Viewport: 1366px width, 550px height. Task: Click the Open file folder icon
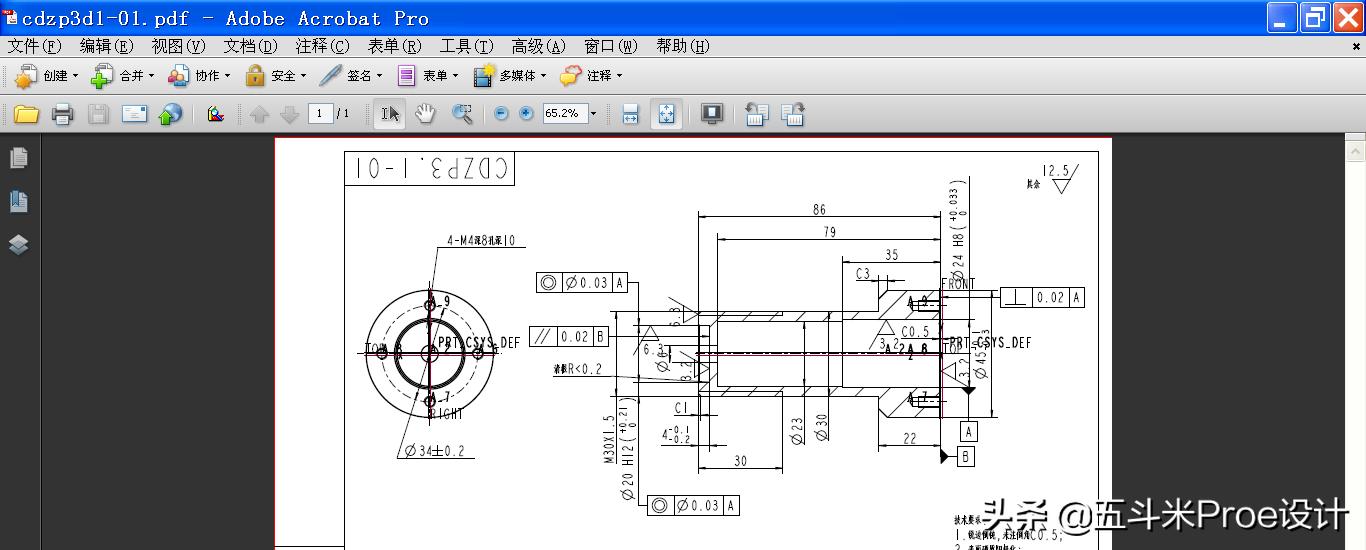(26, 114)
